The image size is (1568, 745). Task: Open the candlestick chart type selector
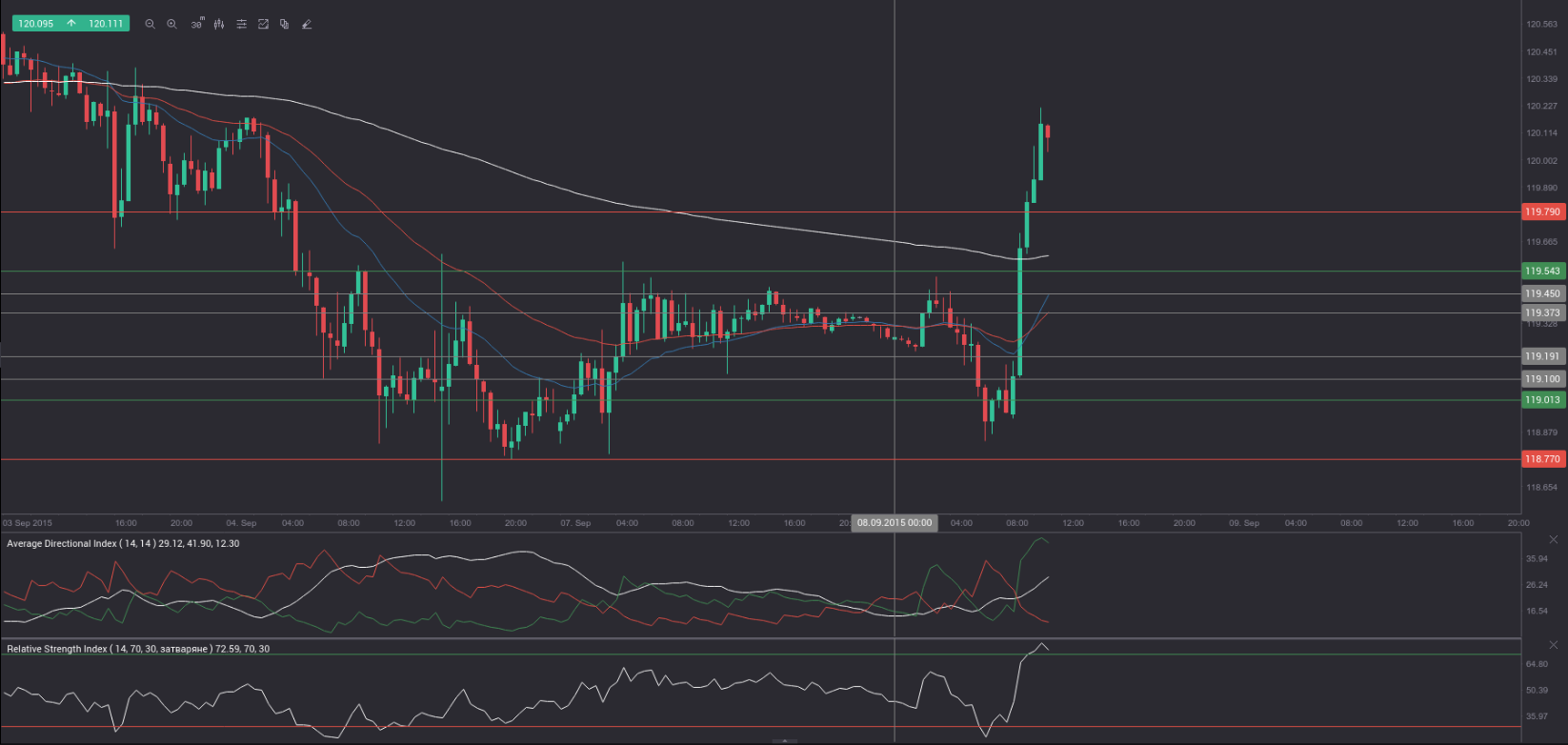[x=219, y=24]
